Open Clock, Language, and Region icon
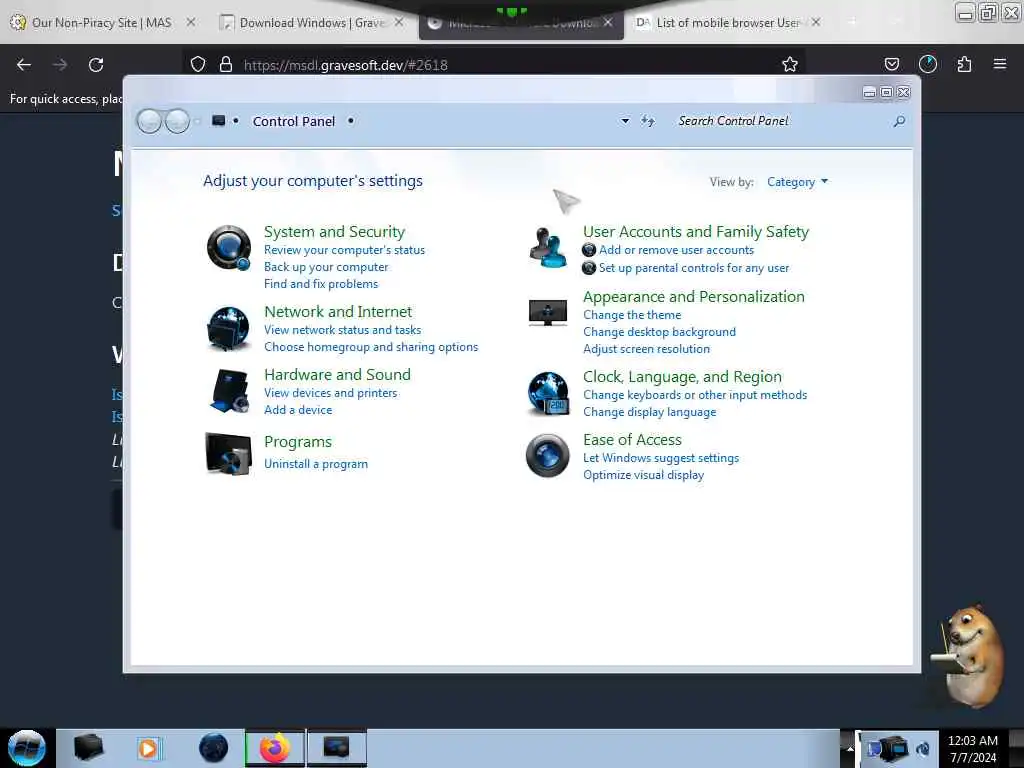The image size is (1024, 768). tap(548, 393)
